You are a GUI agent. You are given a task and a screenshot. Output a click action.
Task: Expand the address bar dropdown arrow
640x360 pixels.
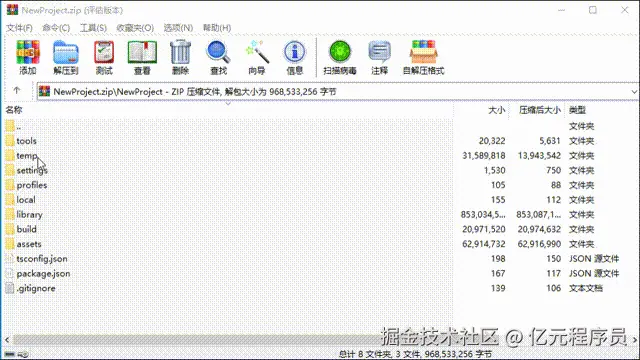[633, 91]
